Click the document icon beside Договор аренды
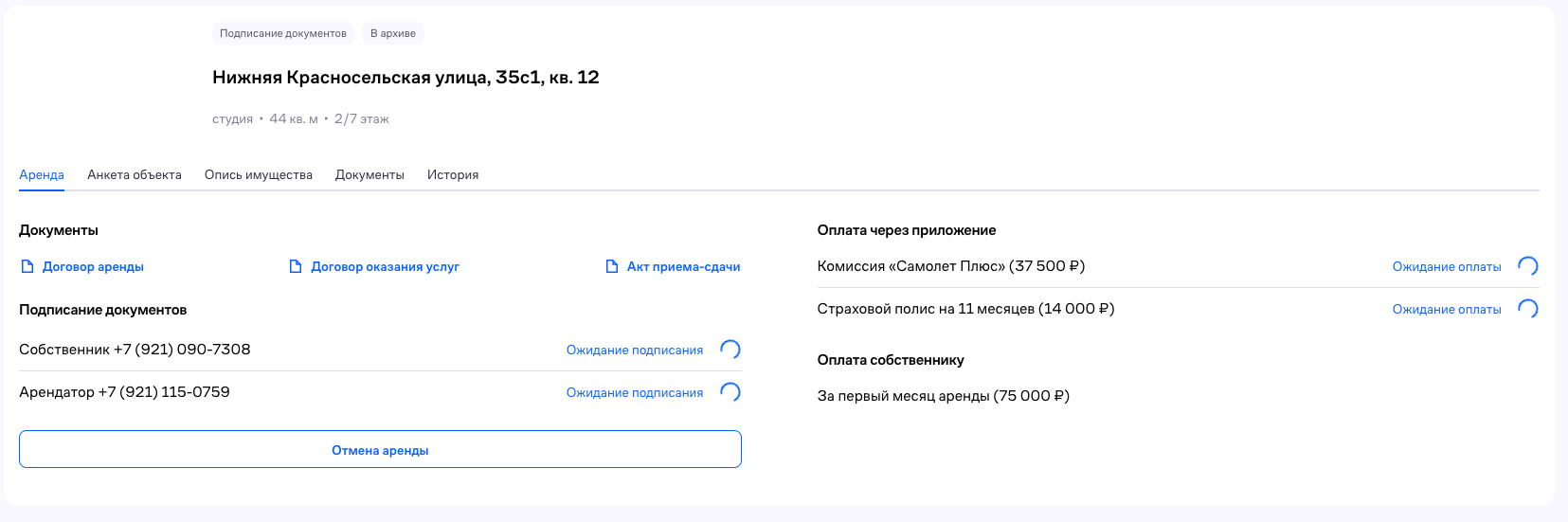 (x=27, y=266)
